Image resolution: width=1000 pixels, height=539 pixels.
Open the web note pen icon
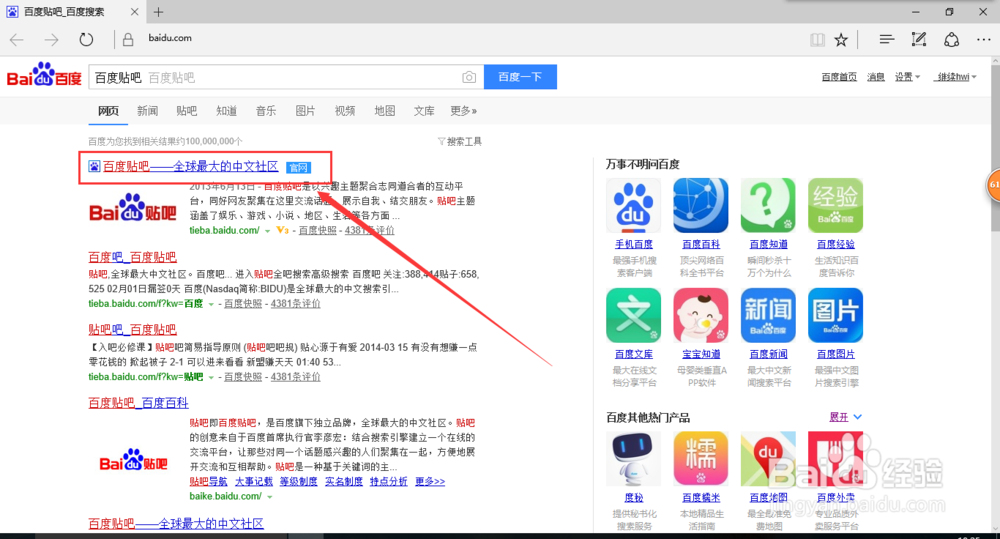pyautogui.click(x=919, y=40)
